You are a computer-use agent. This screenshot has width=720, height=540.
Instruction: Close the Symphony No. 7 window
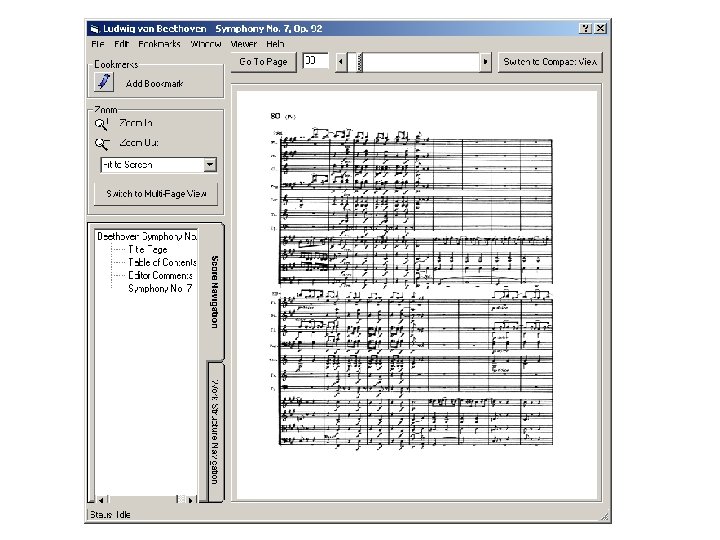point(600,28)
